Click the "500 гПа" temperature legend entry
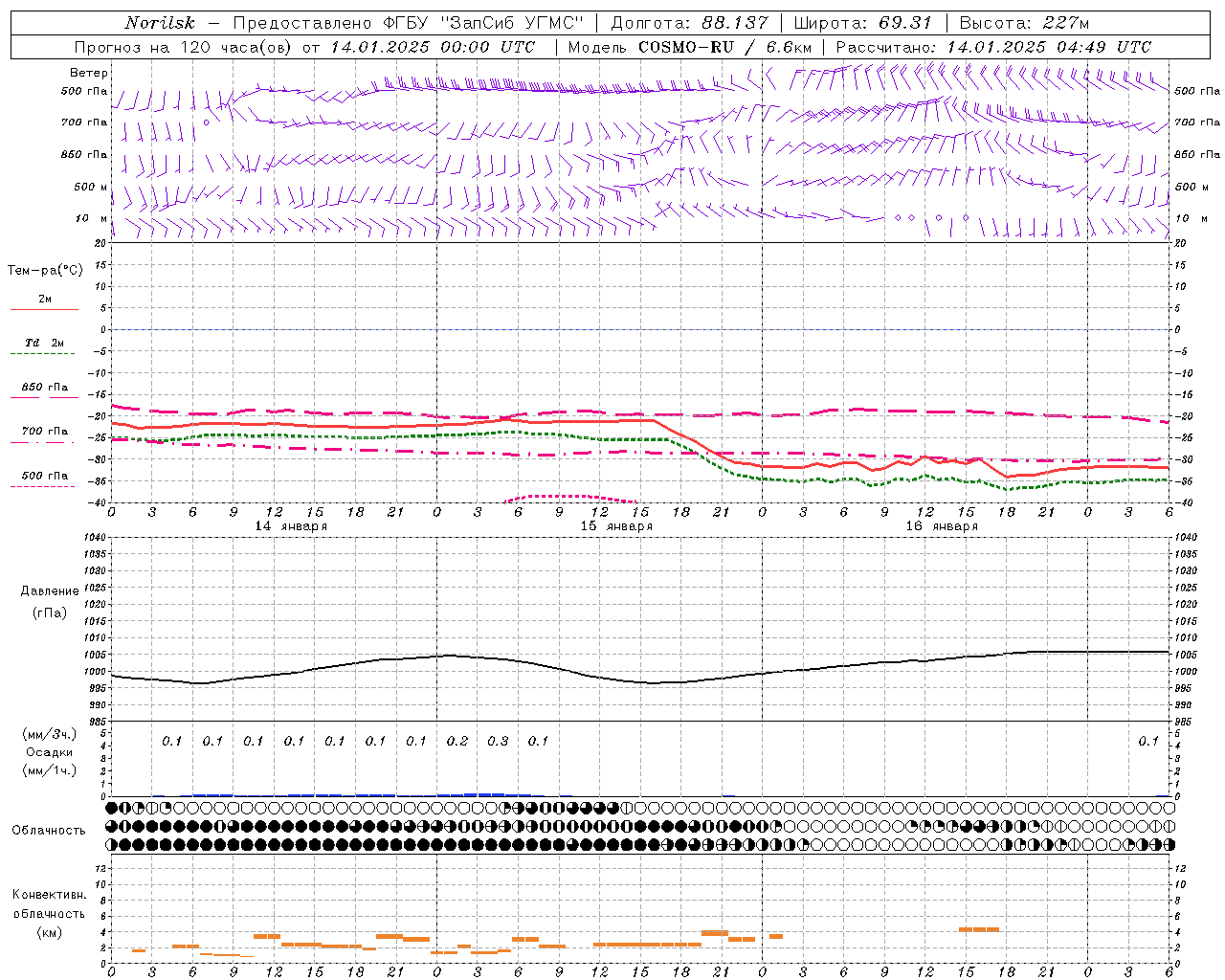1225x980 pixels. pos(45,476)
